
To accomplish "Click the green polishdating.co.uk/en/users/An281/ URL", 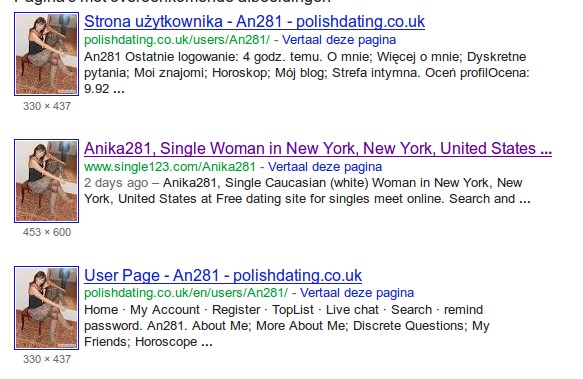I will (x=186, y=293).
